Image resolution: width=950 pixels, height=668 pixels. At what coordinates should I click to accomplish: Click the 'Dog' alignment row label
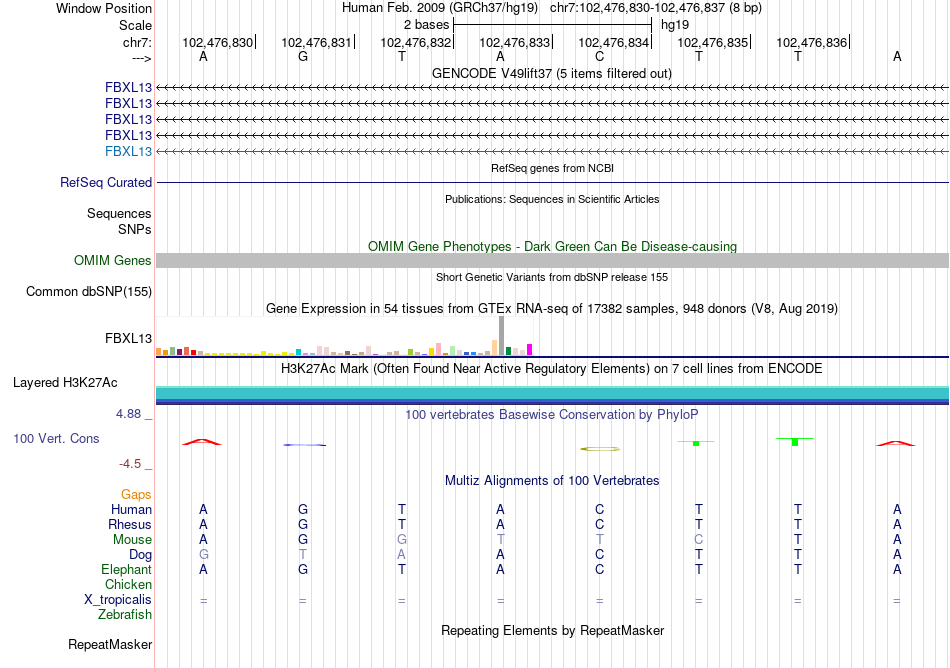coord(140,555)
